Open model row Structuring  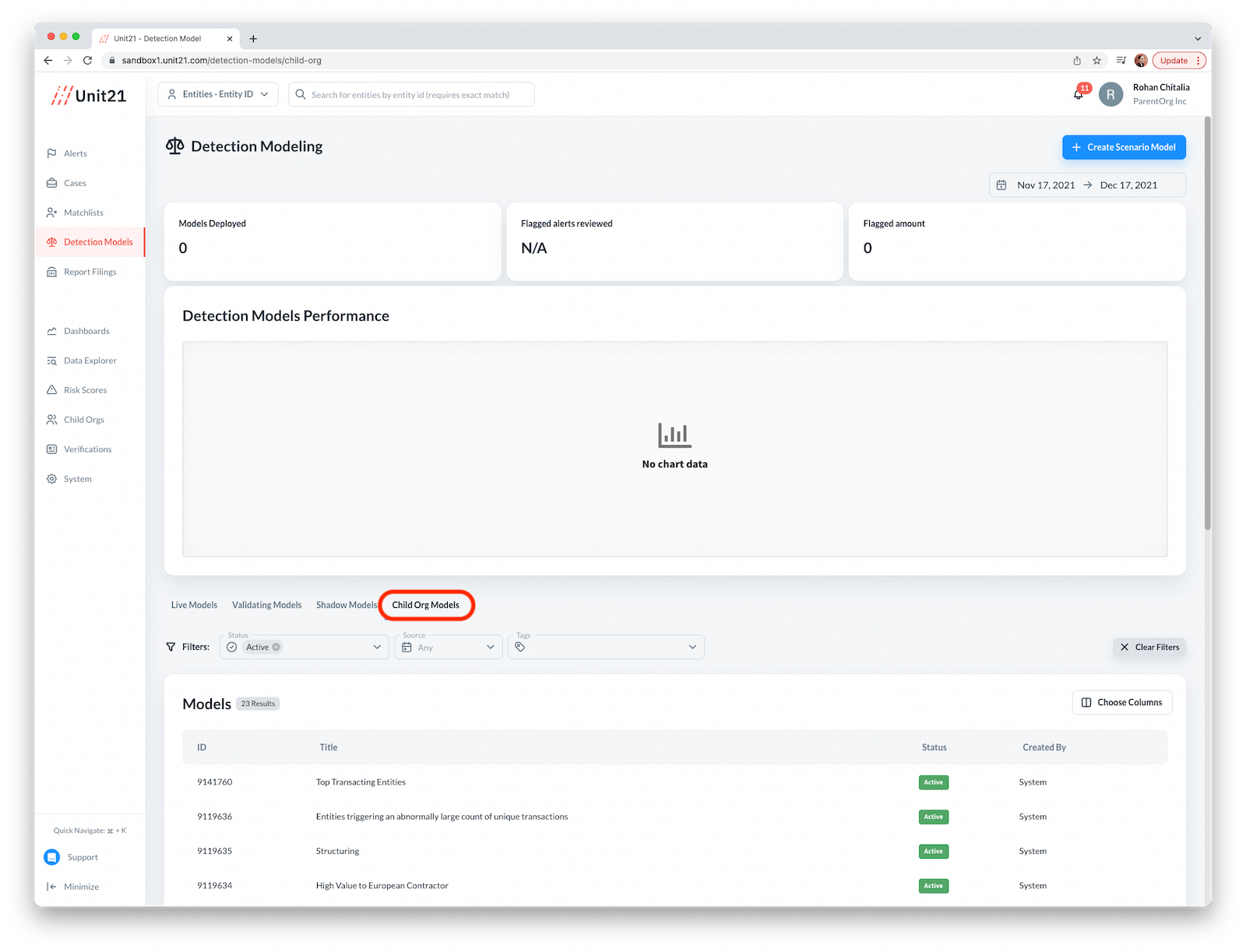coord(674,851)
